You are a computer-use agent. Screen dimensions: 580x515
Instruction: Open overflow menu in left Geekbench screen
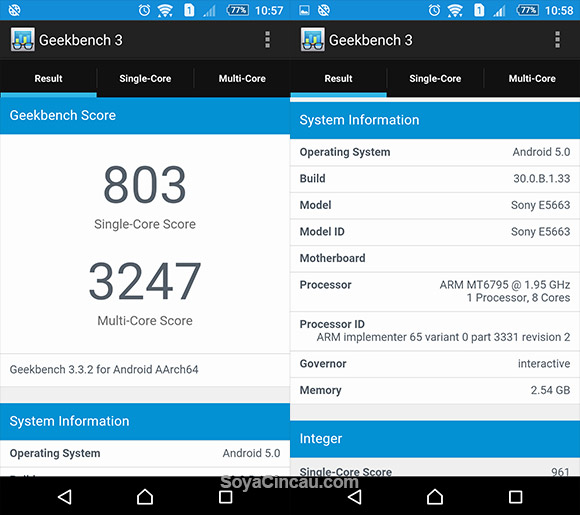(x=267, y=40)
